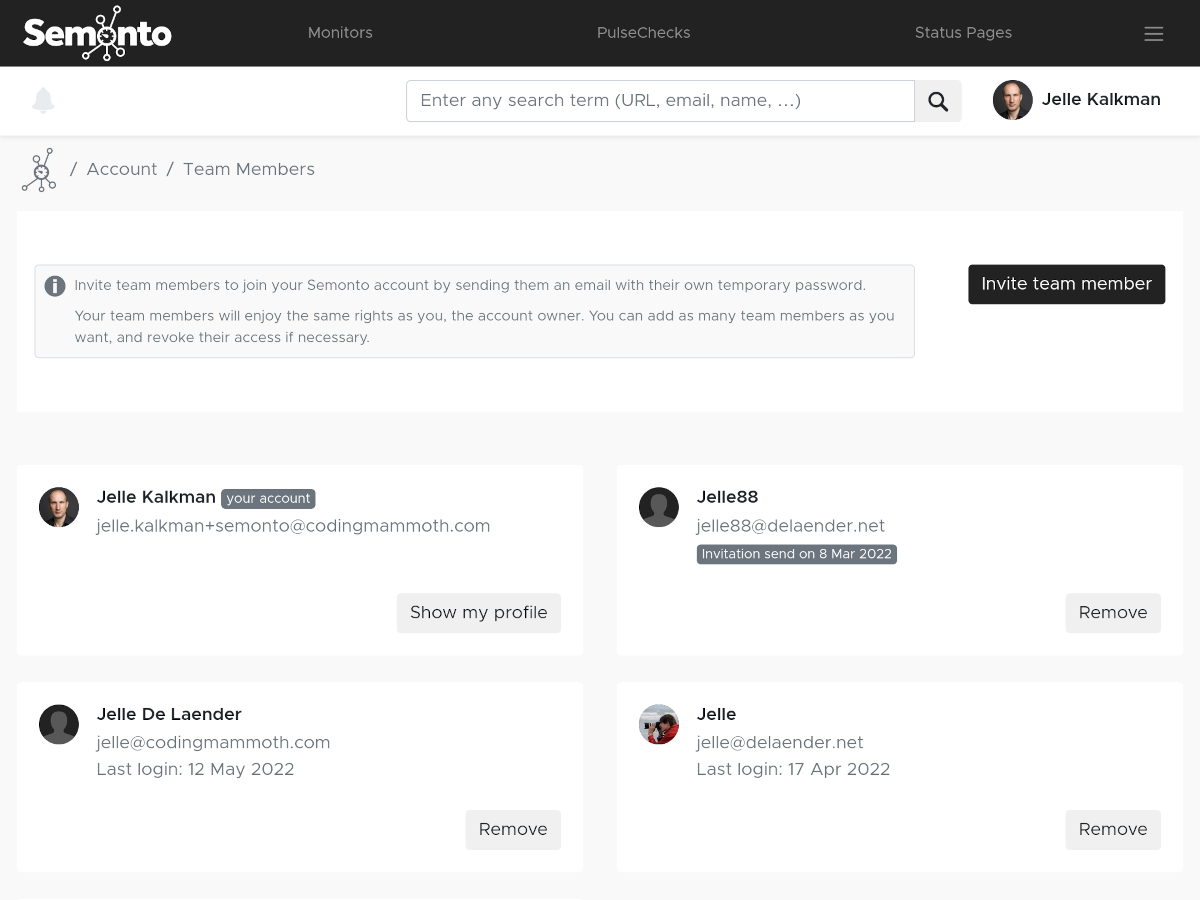Open Status Pages from top navigation

coord(963,33)
